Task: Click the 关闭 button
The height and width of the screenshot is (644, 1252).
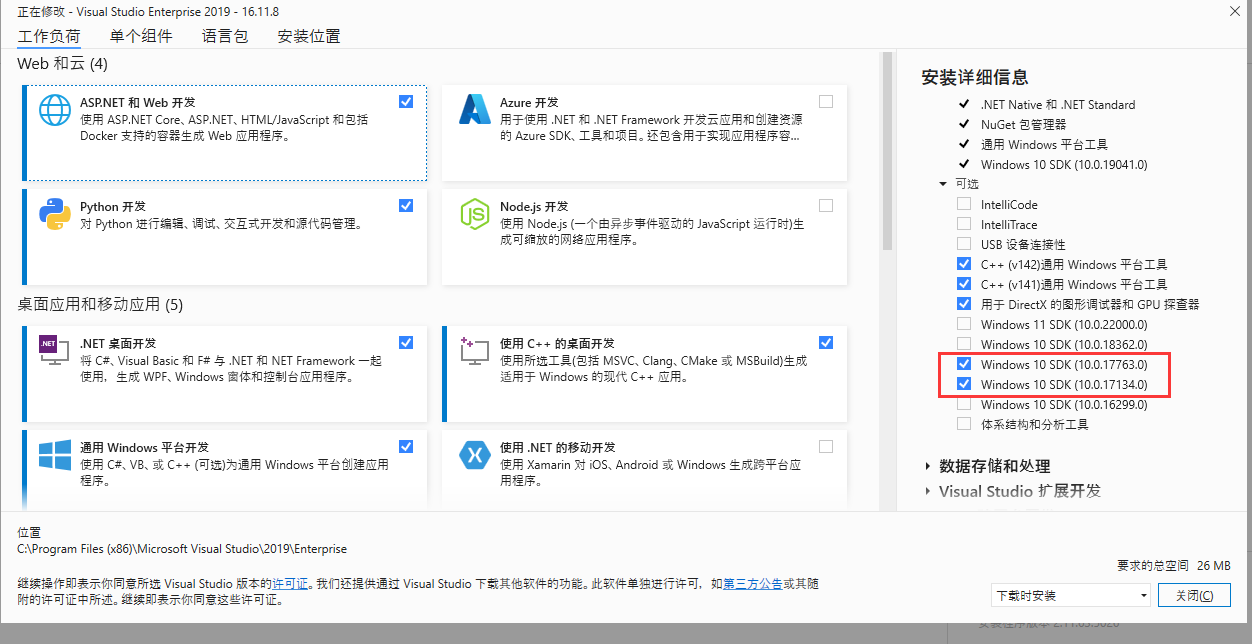Action: [x=1194, y=594]
